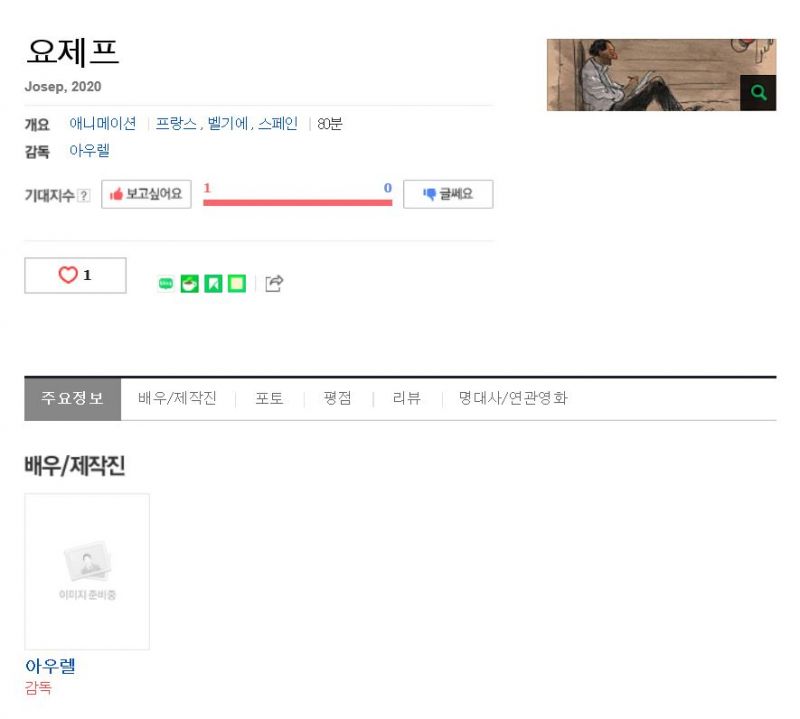Share to Naver Cafe coffee cup icon
Image resolution: width=800 pixels, height=719 pixels.
click(x=189, y=284)
